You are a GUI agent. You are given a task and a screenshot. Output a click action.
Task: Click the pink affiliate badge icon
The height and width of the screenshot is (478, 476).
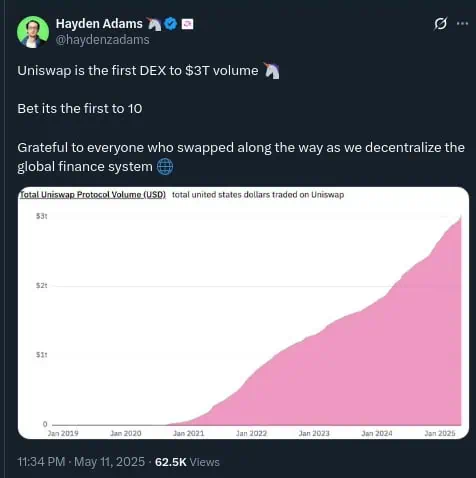pos(187,24)
